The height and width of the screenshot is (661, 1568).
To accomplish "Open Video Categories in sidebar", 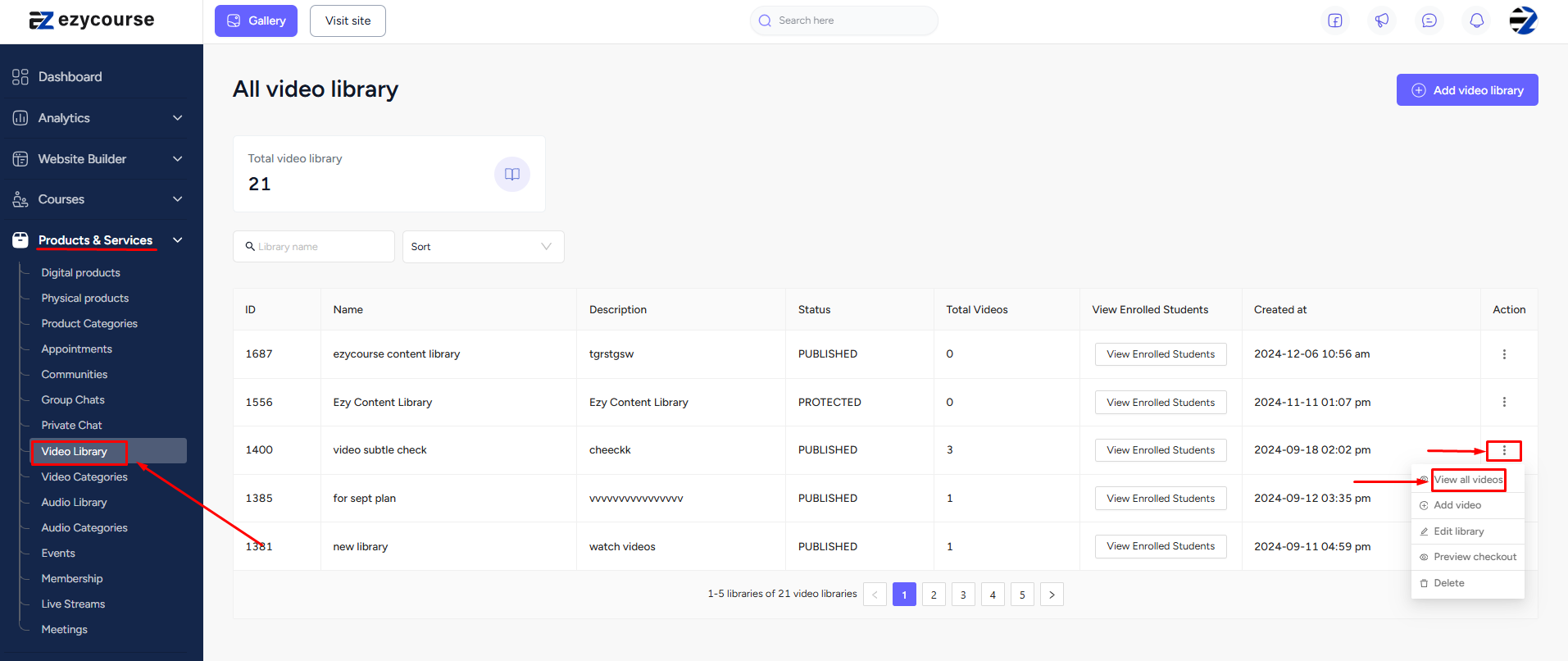I will (x=84, y=477).
